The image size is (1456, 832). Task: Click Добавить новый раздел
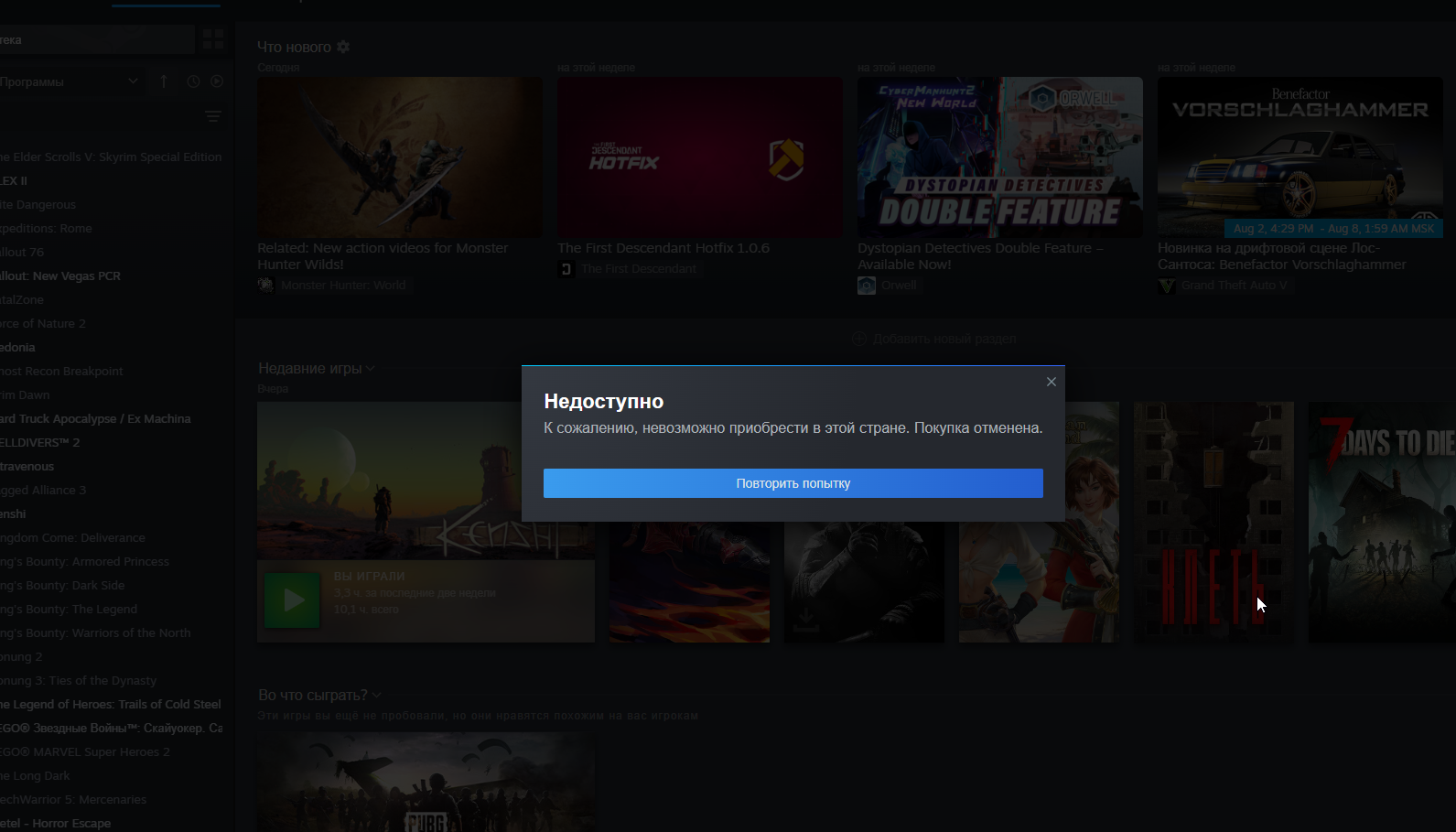point(934,339)
